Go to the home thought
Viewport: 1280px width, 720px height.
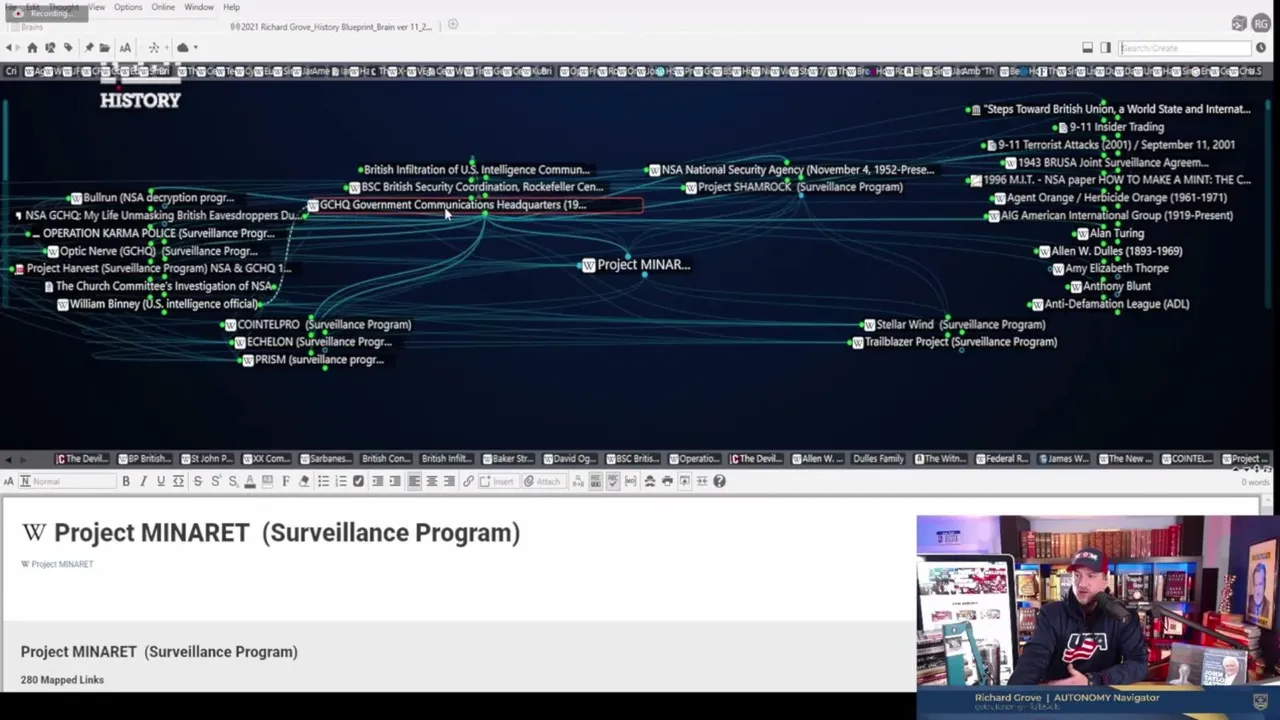coord(32,48)
